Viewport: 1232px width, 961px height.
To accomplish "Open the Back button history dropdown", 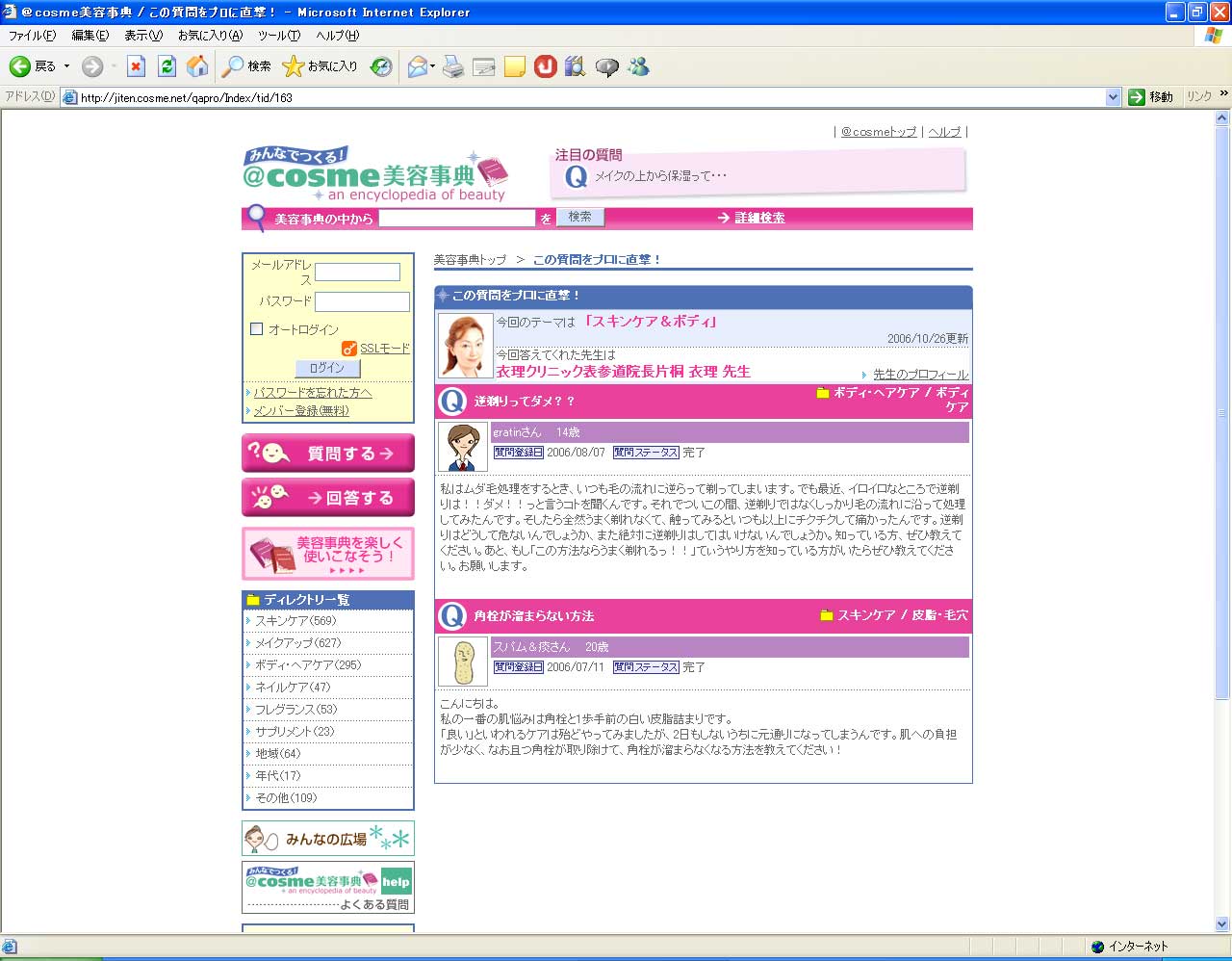I will [x=66, y=66].
